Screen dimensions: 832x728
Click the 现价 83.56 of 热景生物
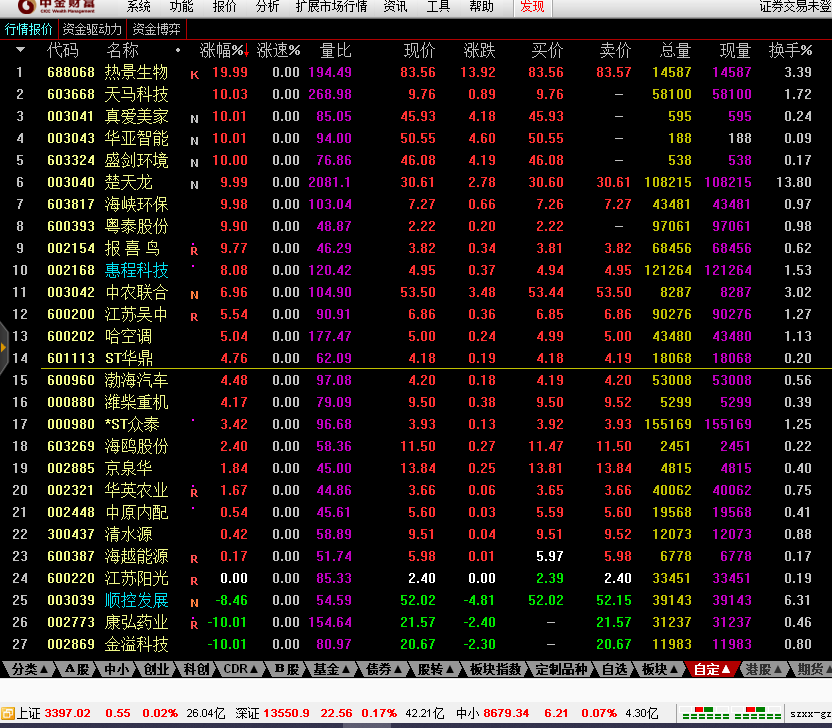click(418, 72)
